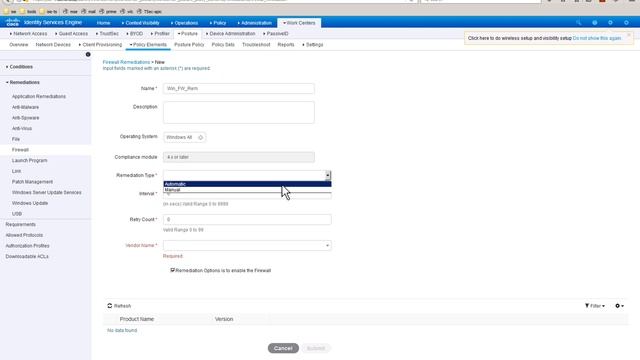Select USB remediation in sidebar

[17, 213]
